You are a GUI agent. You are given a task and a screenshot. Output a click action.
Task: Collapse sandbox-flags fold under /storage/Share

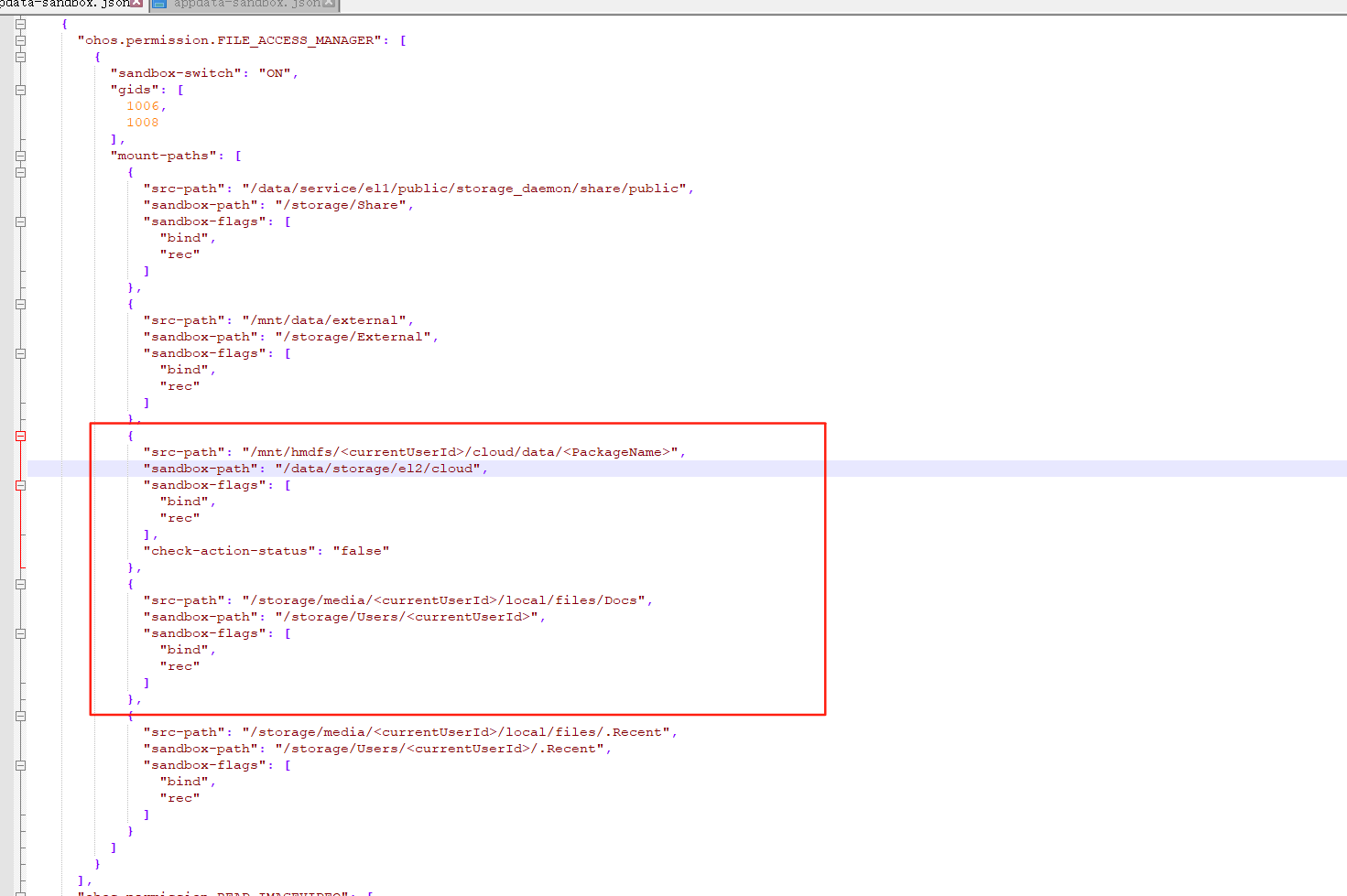(20, 221)
